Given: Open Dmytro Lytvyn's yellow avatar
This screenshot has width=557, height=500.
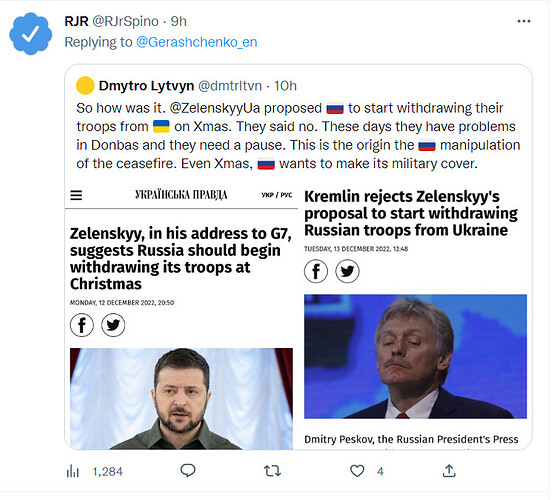Looking at the screenshot, I should point(85,86).
